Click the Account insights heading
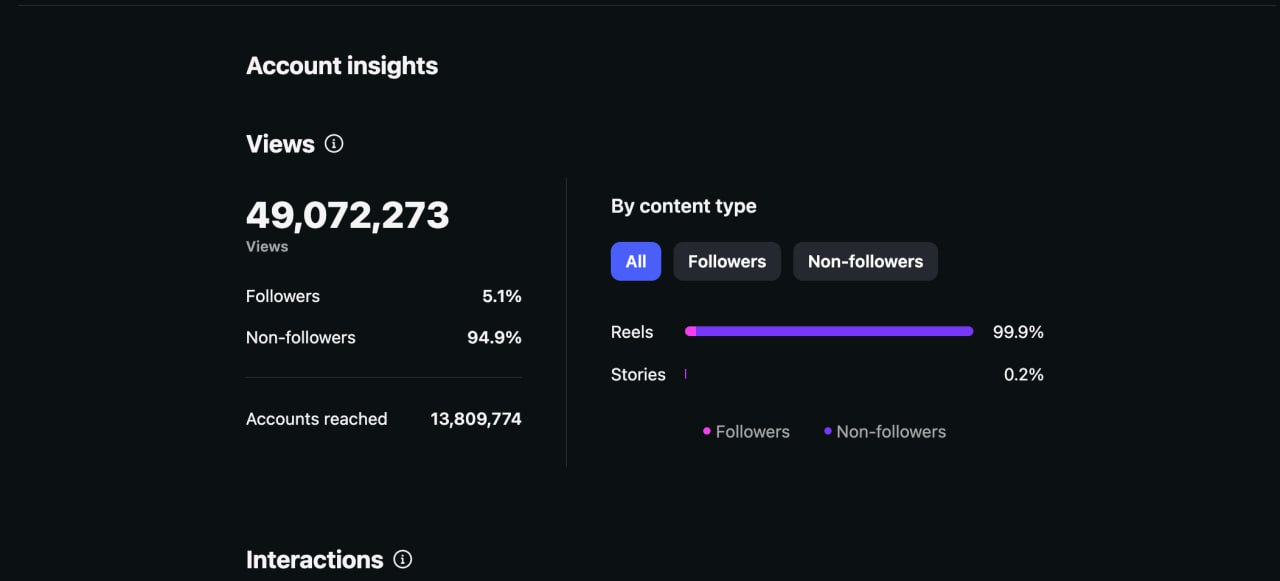Image resolution: width=1280 pixels, height=581 pixels. pos(342,66)
